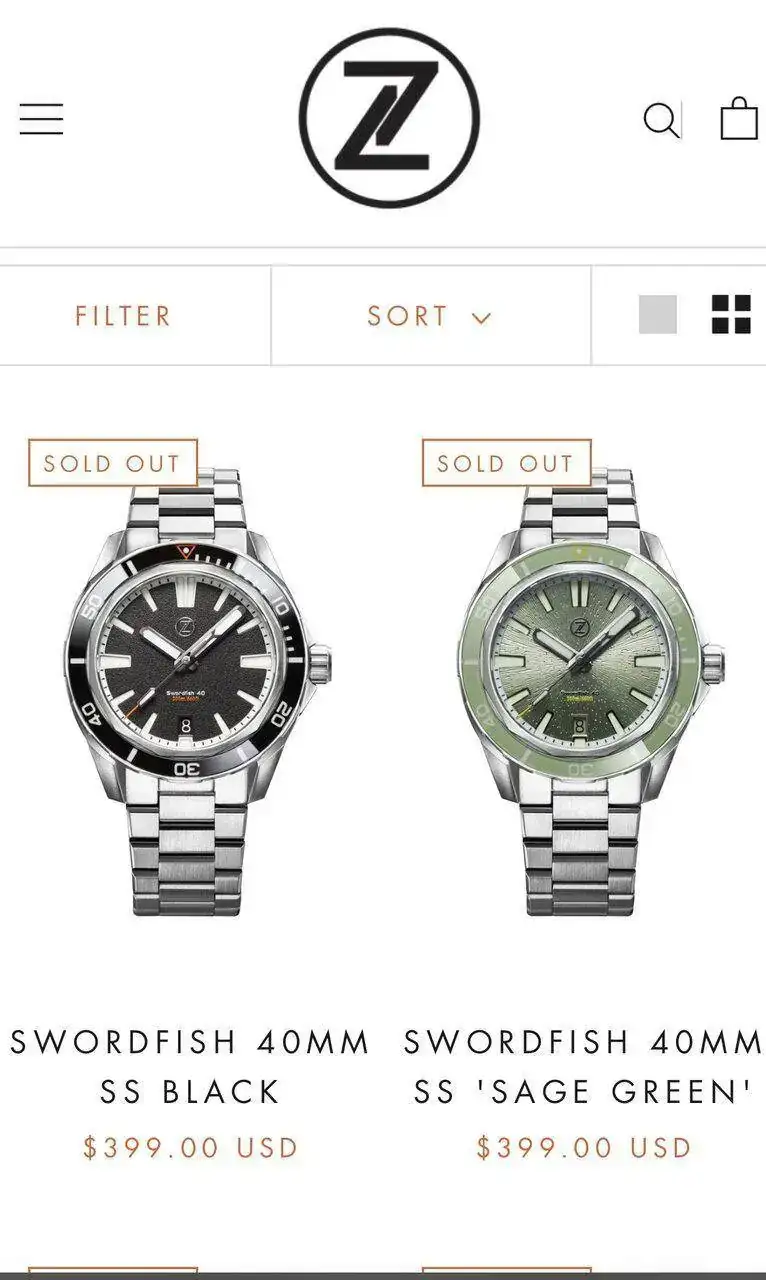Click Sold Out badge on black watch
Viewport: 766px width, 1280px height.
(x=112, y=463)
